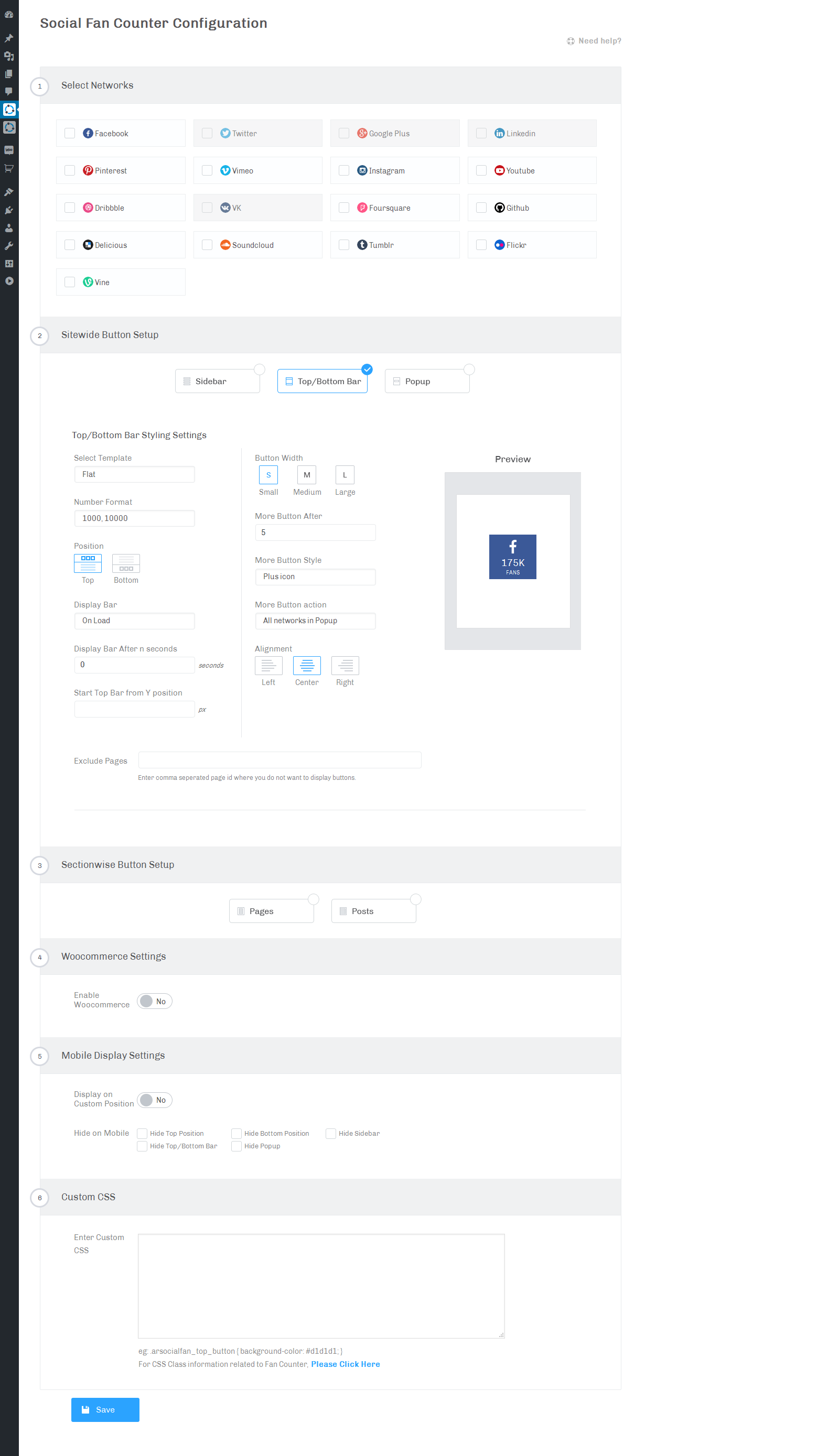Open Products via shopping cart sidebar icon
The width and height of the screenshot is (839, 1456).
[x=8, y=168]
